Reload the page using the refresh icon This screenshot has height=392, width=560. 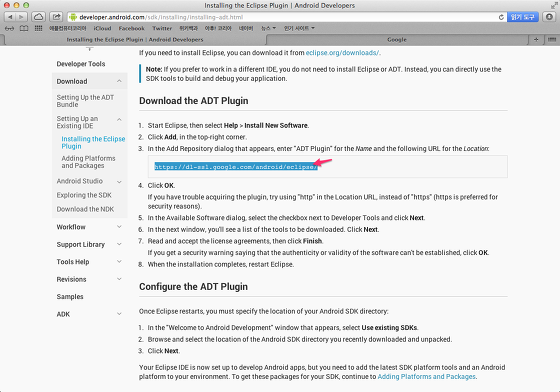coord(501,17)
